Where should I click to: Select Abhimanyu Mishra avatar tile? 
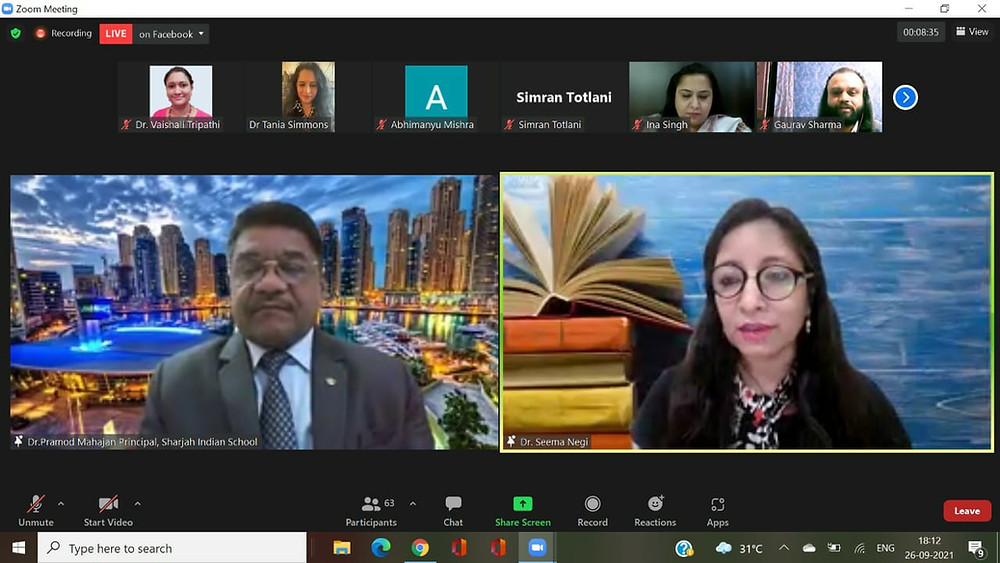click(x=436, y=97)
